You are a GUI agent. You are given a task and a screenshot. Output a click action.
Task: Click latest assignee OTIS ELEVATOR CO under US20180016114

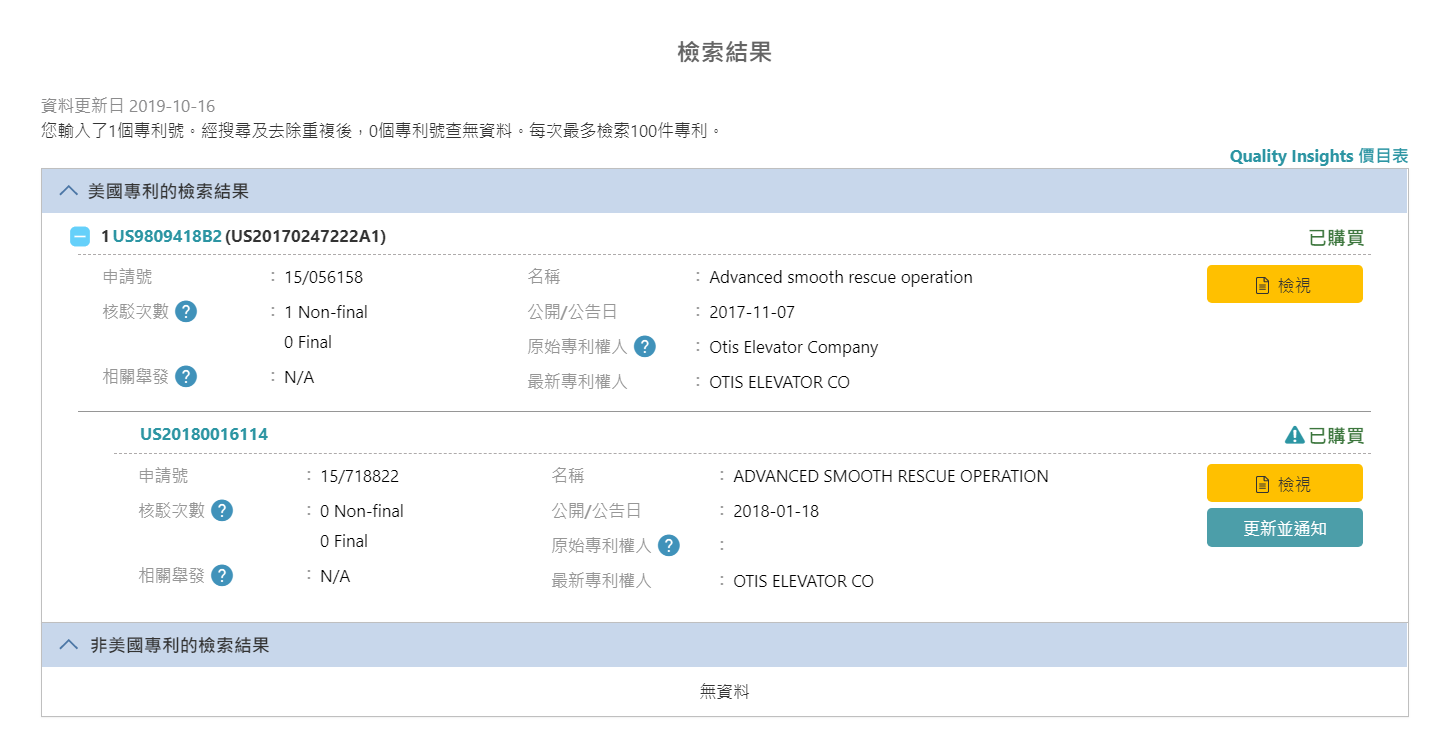tap(803, 581)
